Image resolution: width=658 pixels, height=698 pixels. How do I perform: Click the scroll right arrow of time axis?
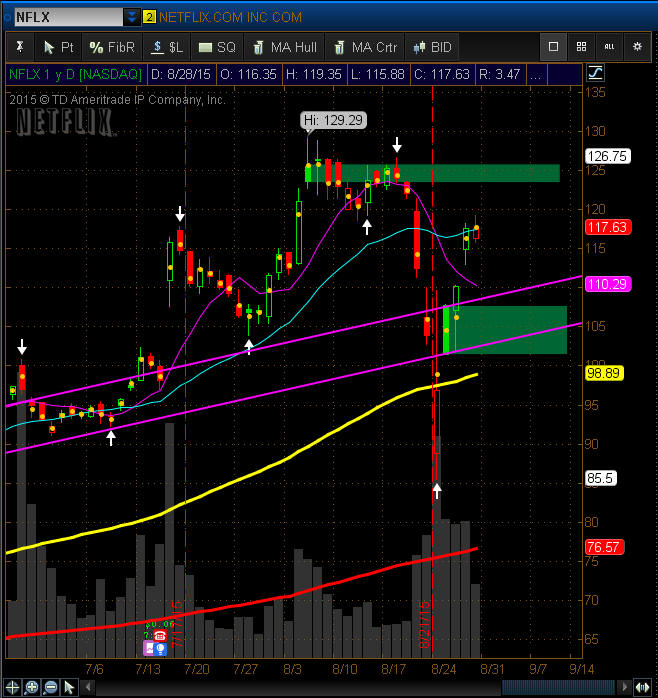(624, 687)
